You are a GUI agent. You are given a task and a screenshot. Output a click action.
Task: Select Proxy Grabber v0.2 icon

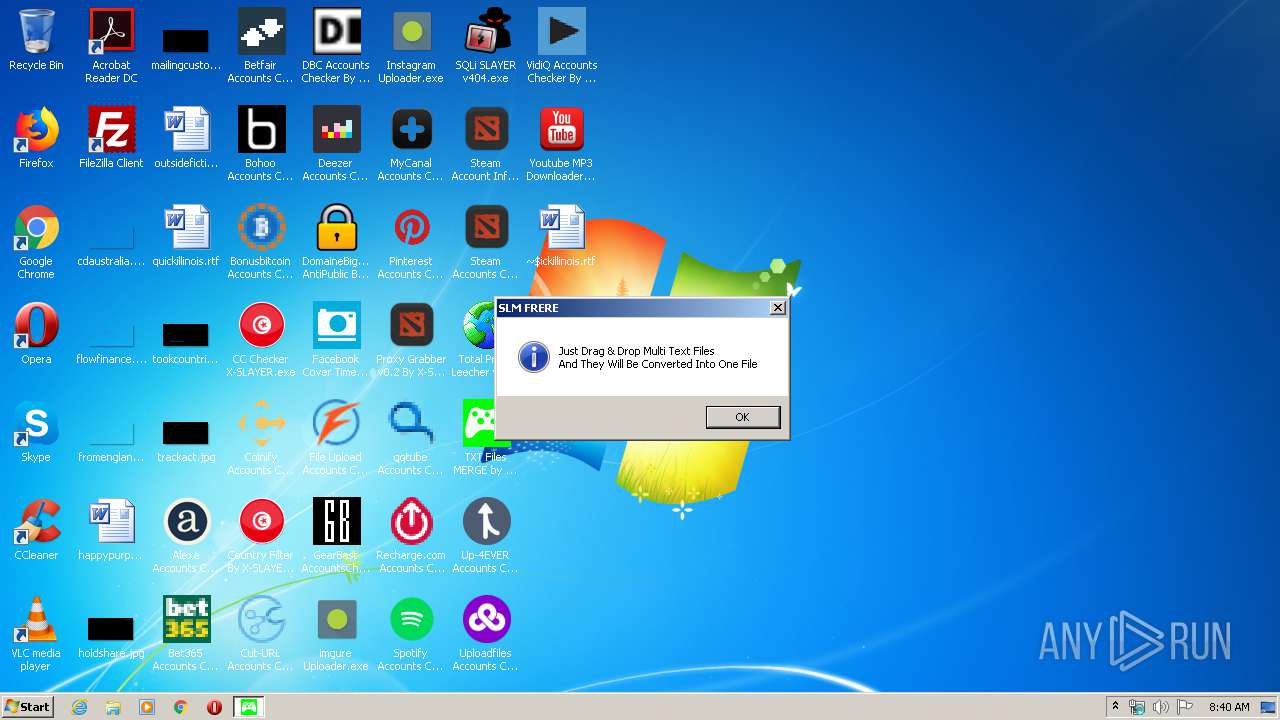[411, 341]
